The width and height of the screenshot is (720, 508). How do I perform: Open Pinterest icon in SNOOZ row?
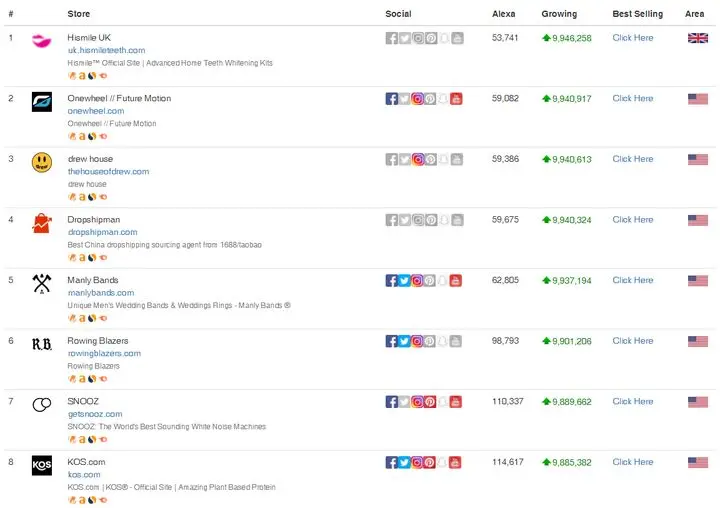coord(431,402)
